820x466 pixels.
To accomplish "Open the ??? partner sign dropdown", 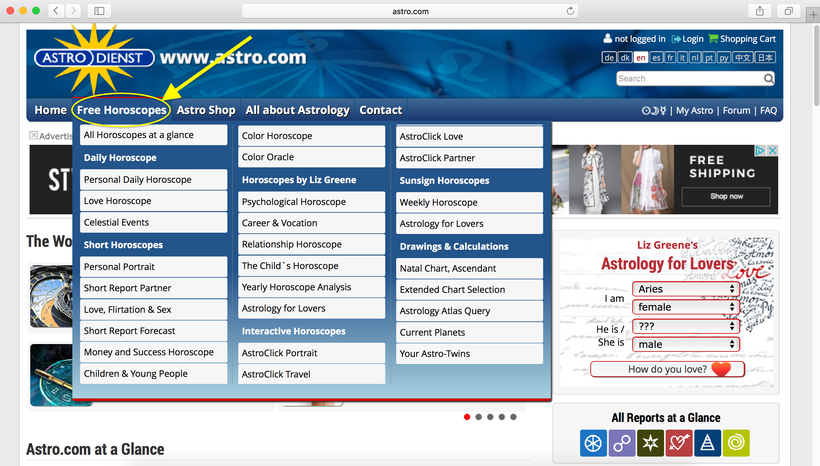I will [686, 326].
